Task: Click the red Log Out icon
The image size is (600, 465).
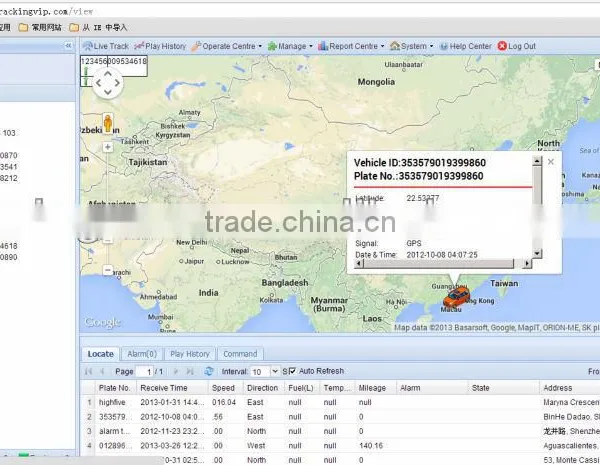Action: pos(502,46)
